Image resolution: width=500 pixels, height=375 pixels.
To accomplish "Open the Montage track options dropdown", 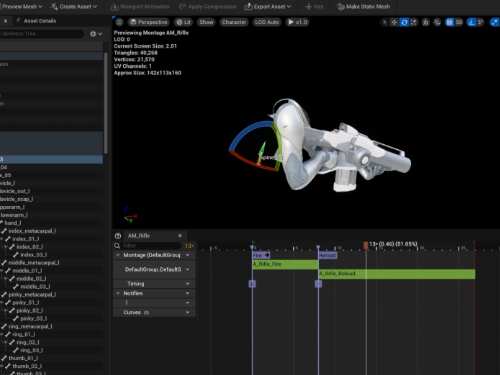I will tap(188, 255).
